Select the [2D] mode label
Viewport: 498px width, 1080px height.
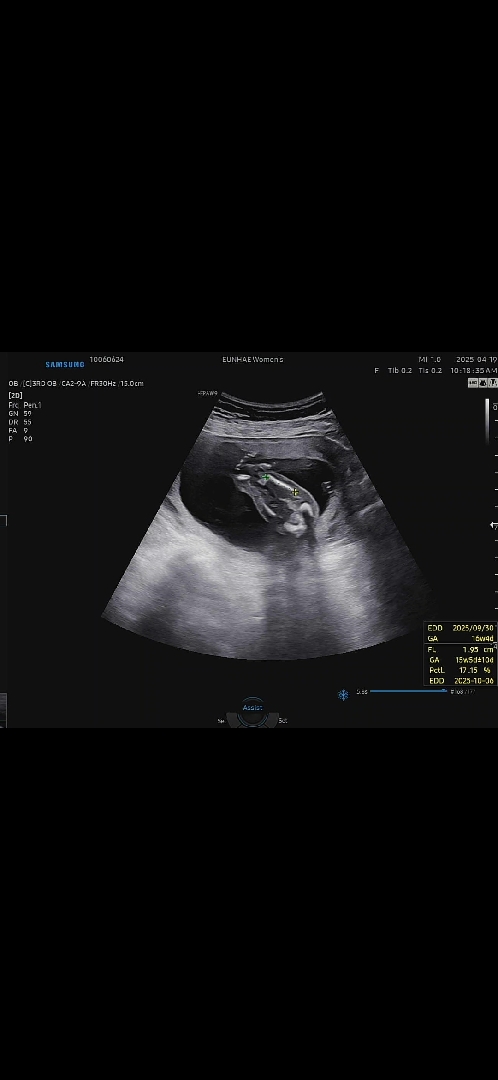coord(15,396)
